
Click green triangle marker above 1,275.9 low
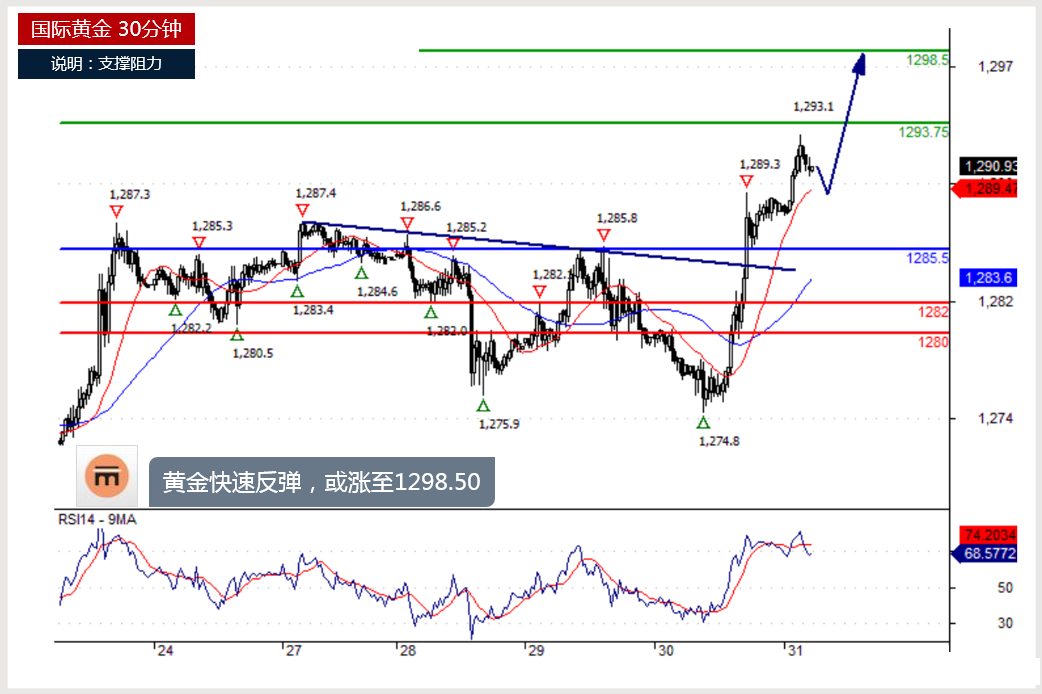pos(483,406)
